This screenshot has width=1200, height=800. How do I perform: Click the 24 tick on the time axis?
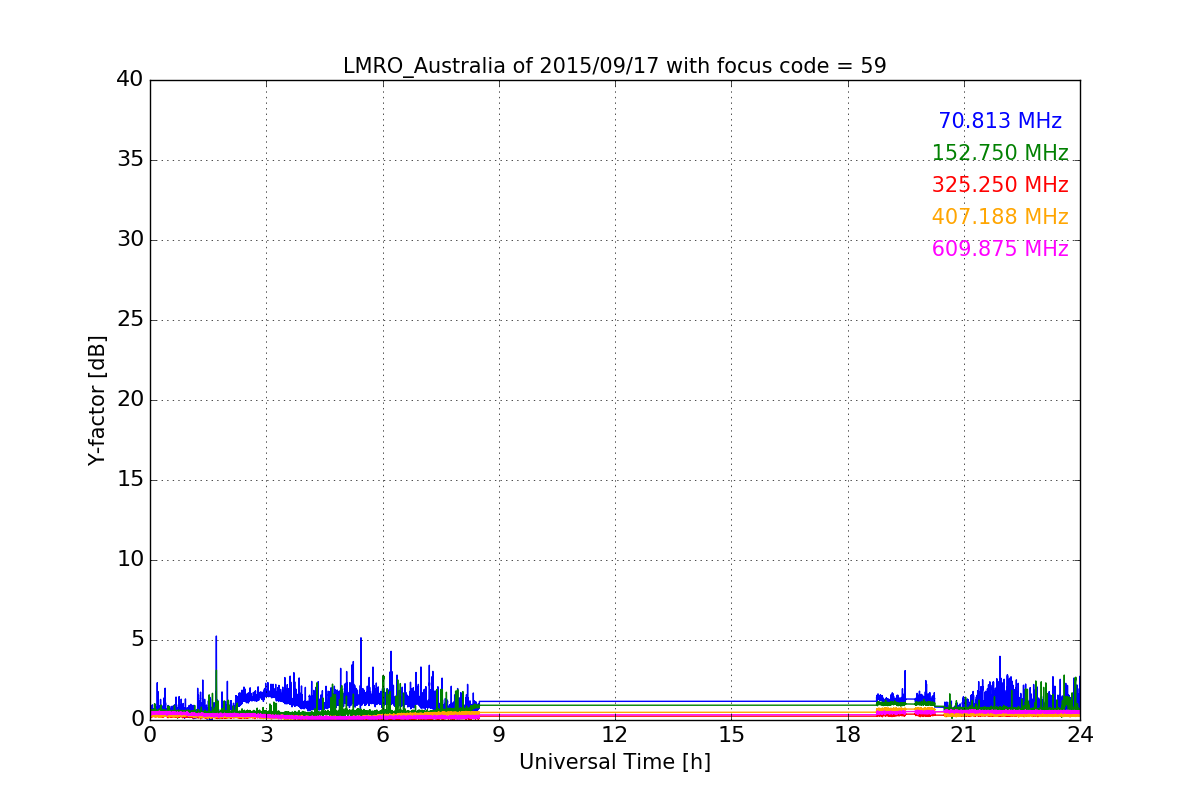click(1080, 734)
